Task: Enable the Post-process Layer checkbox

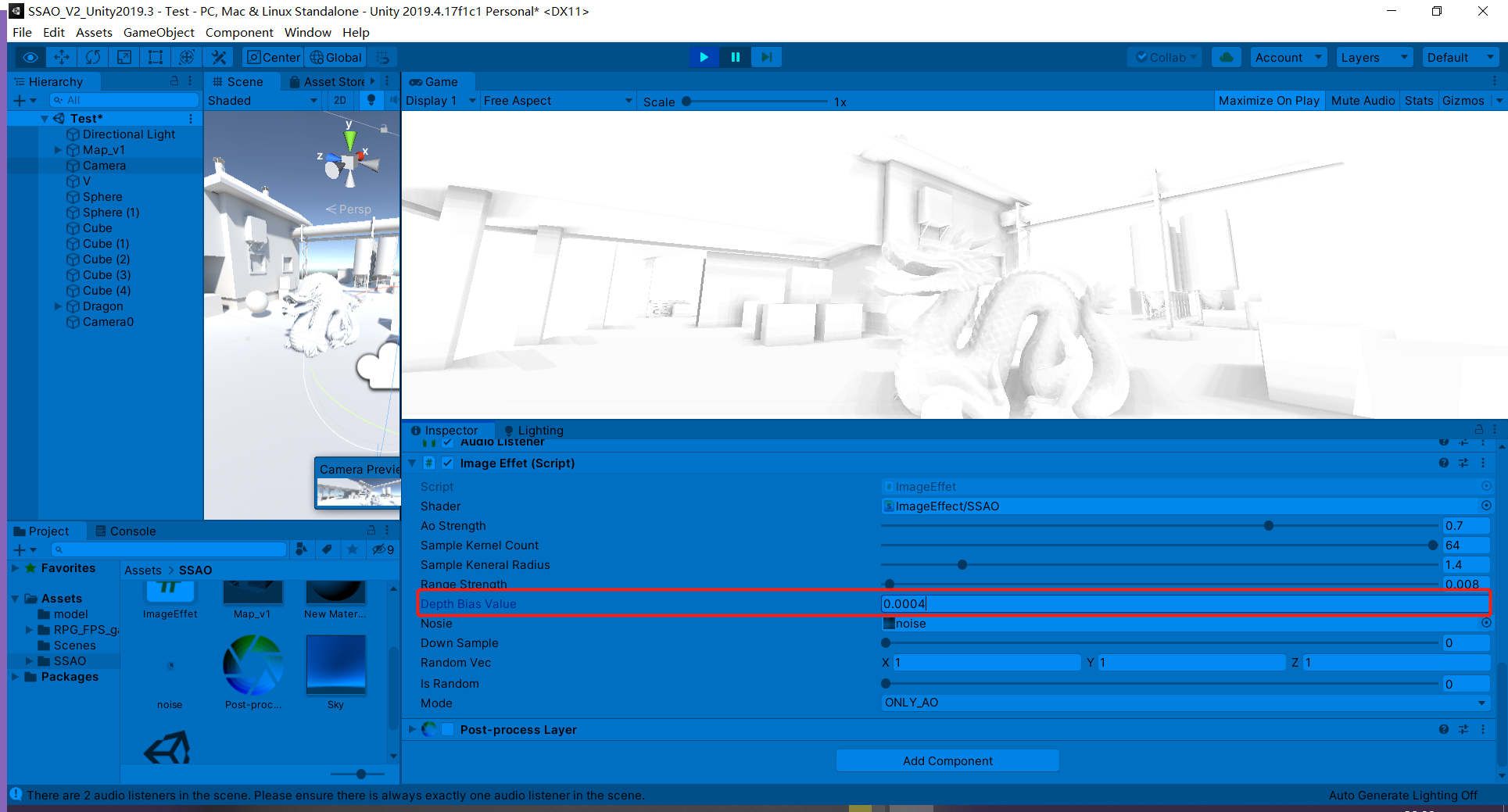Action: [x=448, y=729]
